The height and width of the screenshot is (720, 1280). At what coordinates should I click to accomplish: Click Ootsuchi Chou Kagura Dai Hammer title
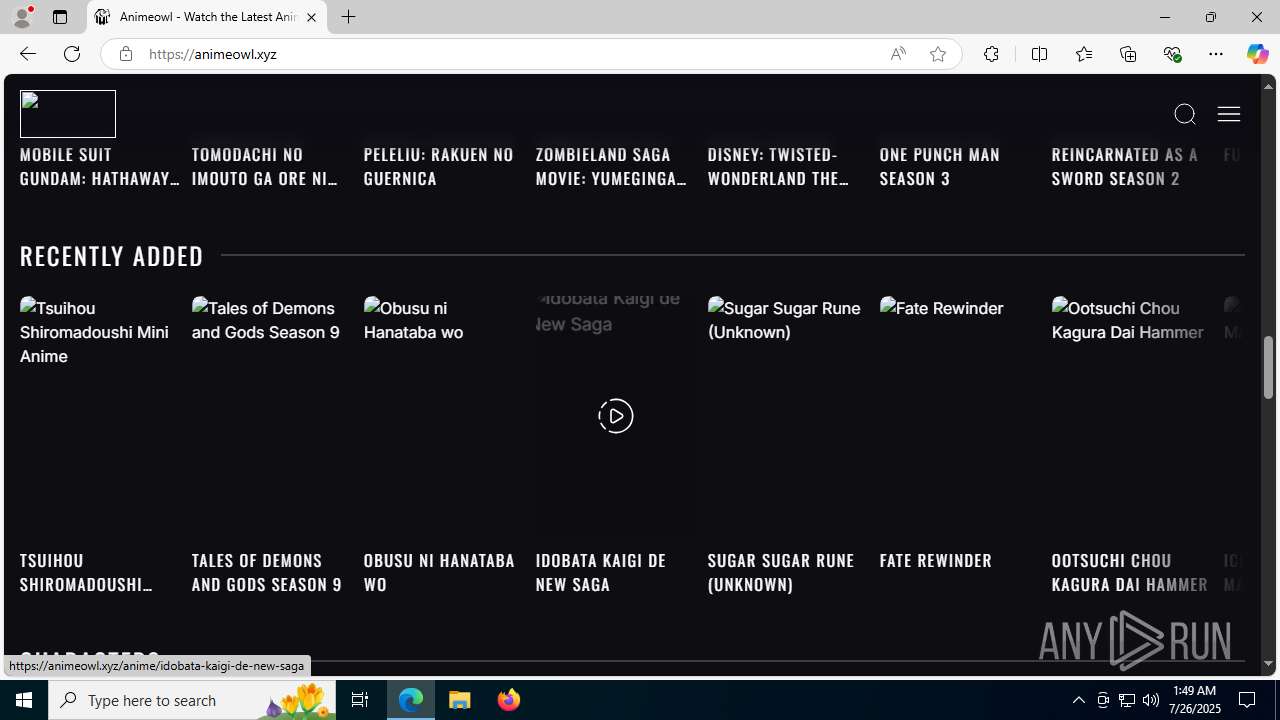click(1130, 572)
